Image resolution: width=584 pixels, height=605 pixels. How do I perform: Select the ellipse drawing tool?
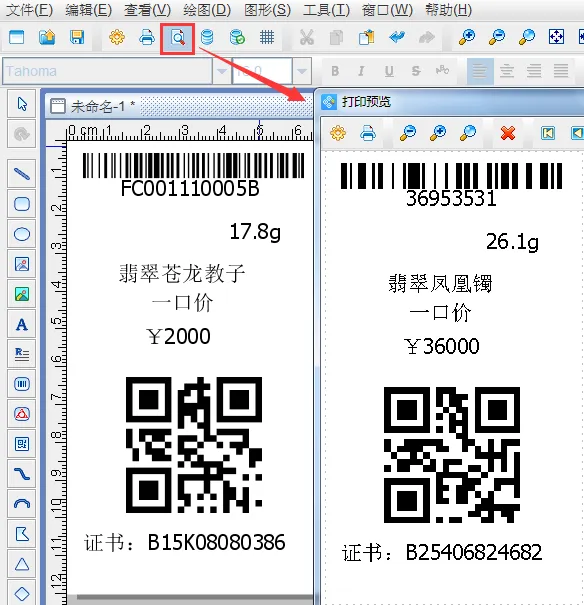click(x=22, y=234)
